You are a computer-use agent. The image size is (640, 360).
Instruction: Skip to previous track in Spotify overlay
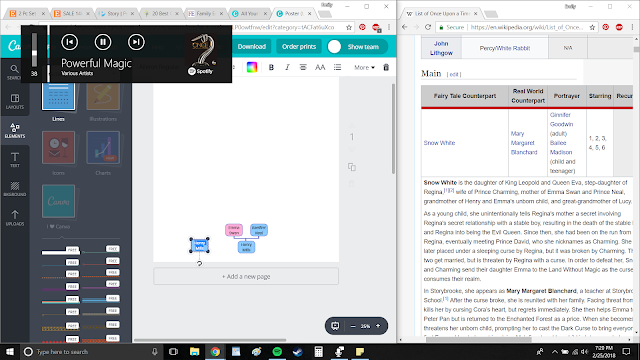[70, 42]
